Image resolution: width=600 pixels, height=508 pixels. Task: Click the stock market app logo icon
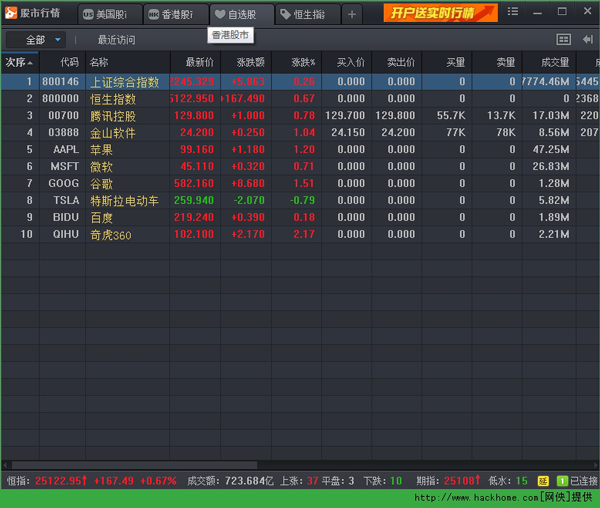coord(10,14)
